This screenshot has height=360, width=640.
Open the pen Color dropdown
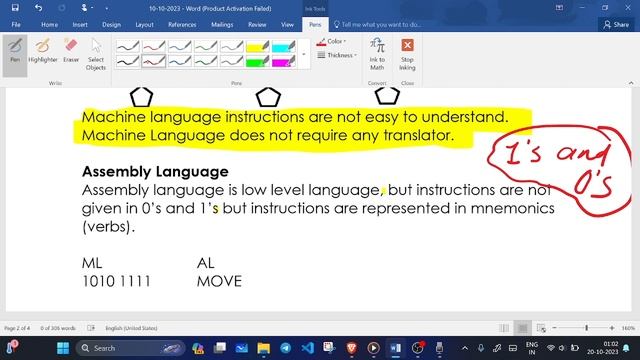[x=331, y=41]
